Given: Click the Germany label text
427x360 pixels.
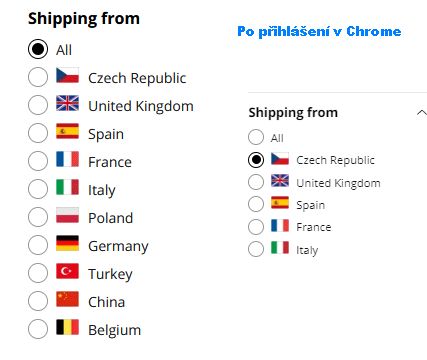Looking at the screenshot, I should [118, 247].
